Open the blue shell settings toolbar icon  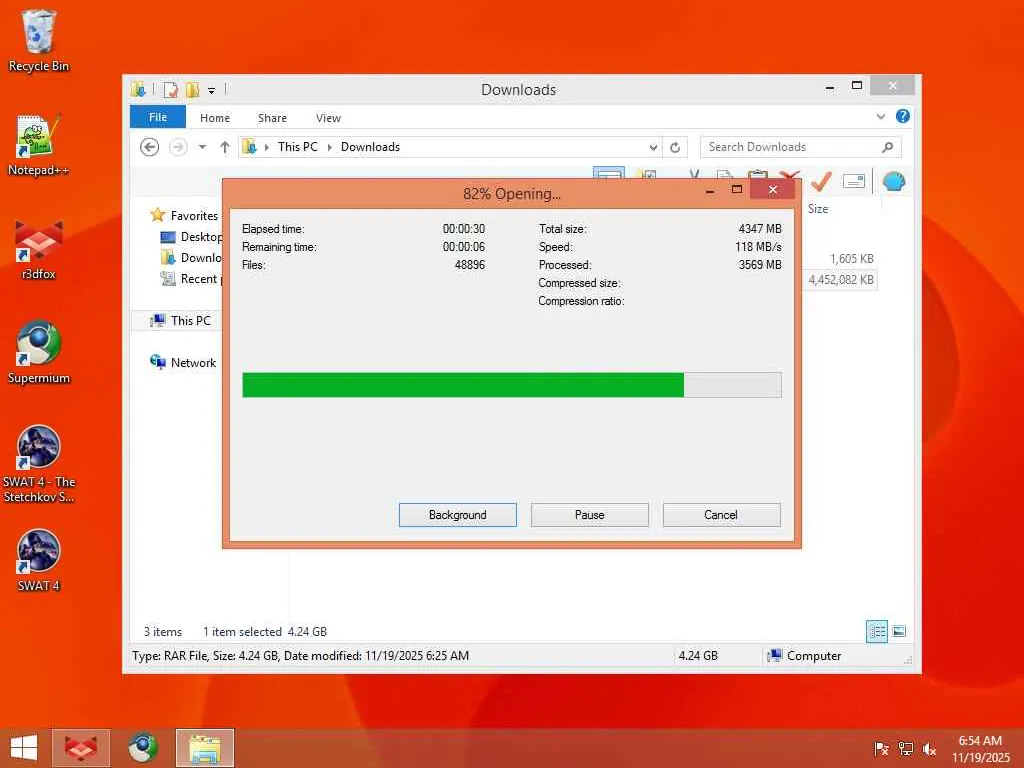click(893, 181)
